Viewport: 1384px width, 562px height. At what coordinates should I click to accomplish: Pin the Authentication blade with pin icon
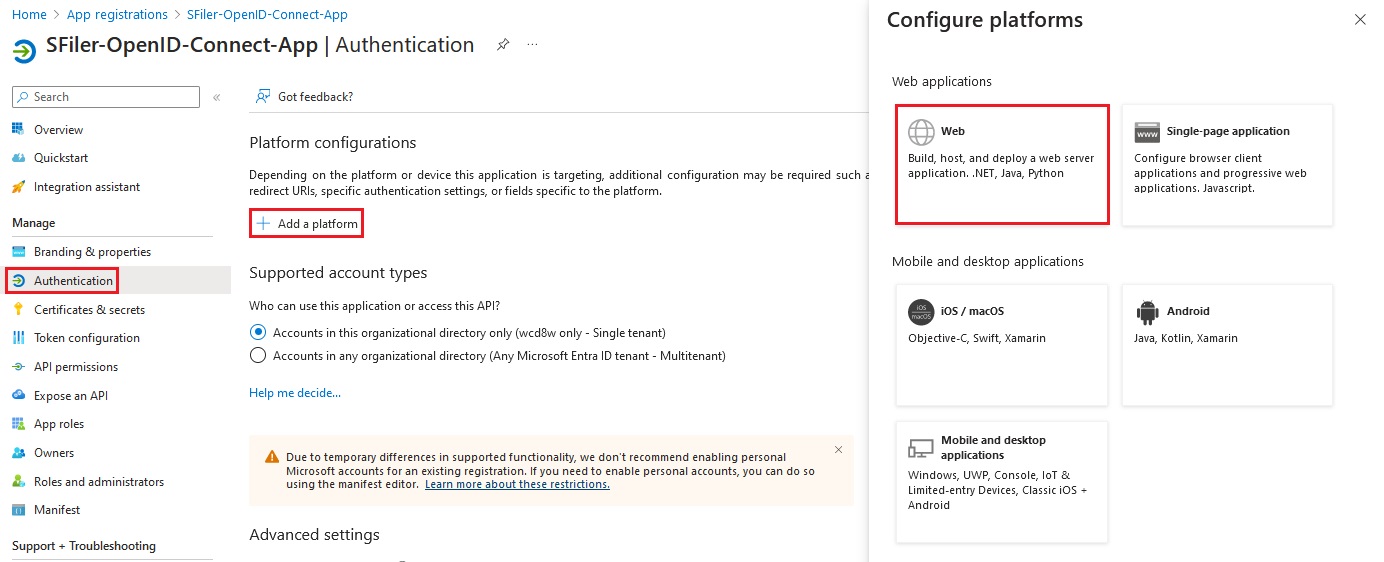(x=503, y=45)
